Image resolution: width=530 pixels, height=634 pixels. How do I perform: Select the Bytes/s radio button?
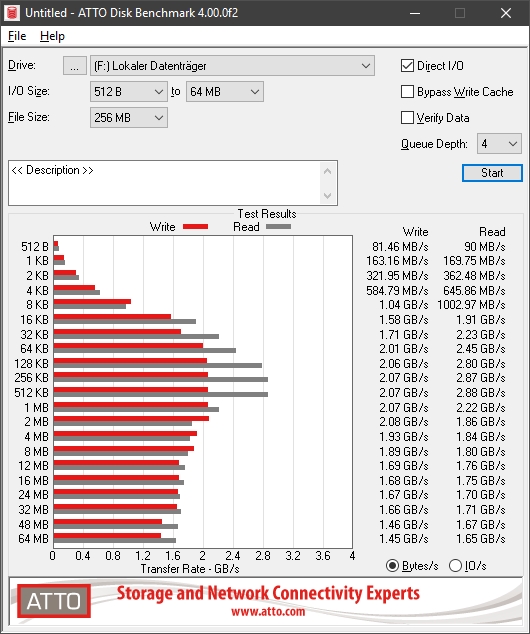tap(392, 565)
